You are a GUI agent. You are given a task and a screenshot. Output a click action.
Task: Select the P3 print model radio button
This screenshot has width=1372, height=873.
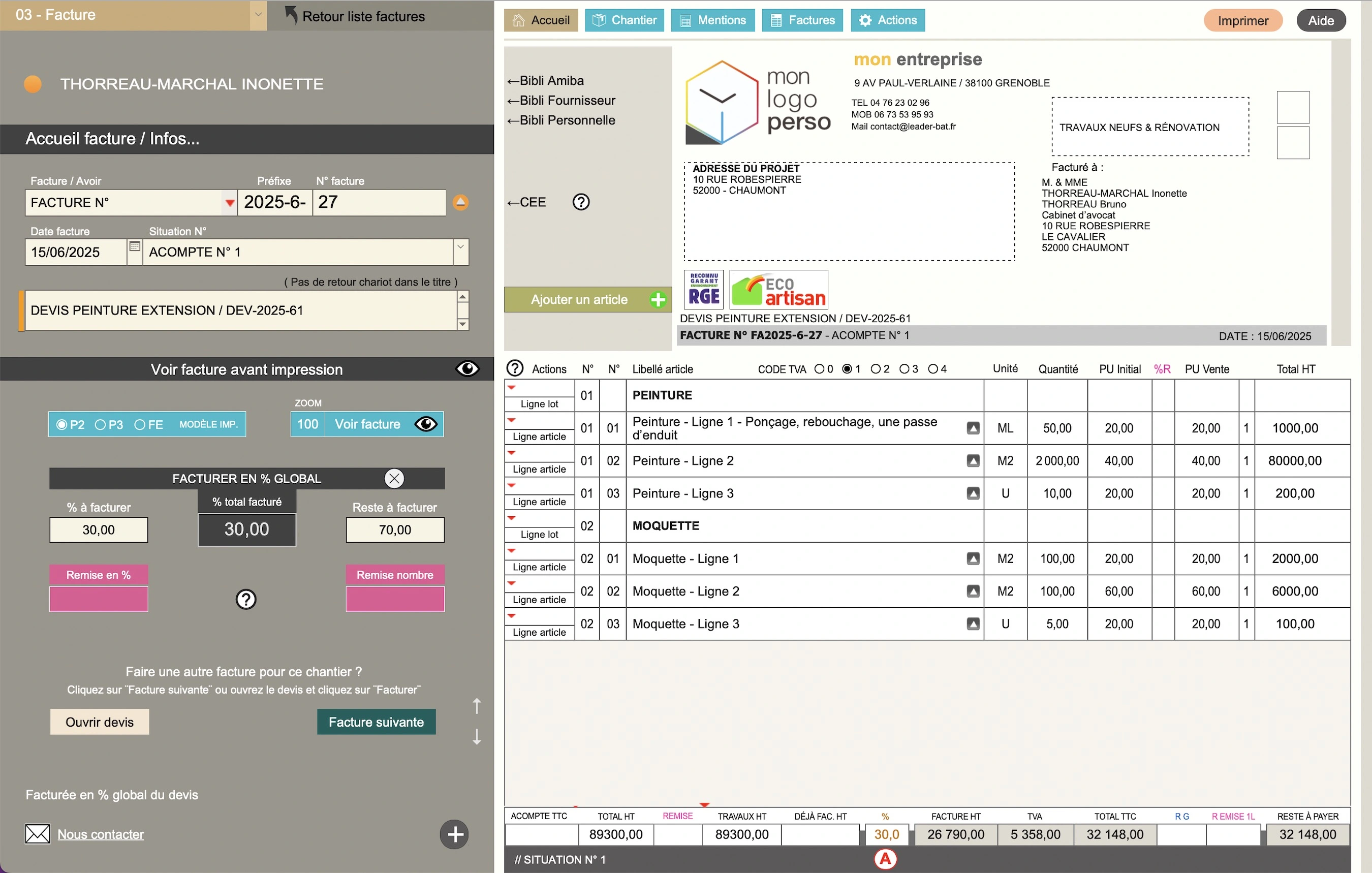[101, 424]
